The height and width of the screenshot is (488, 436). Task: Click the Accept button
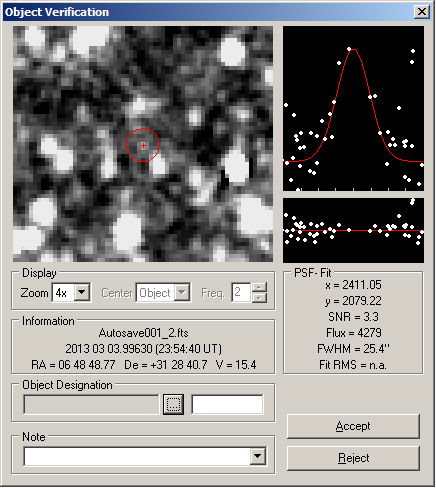[x=353, y=426]
